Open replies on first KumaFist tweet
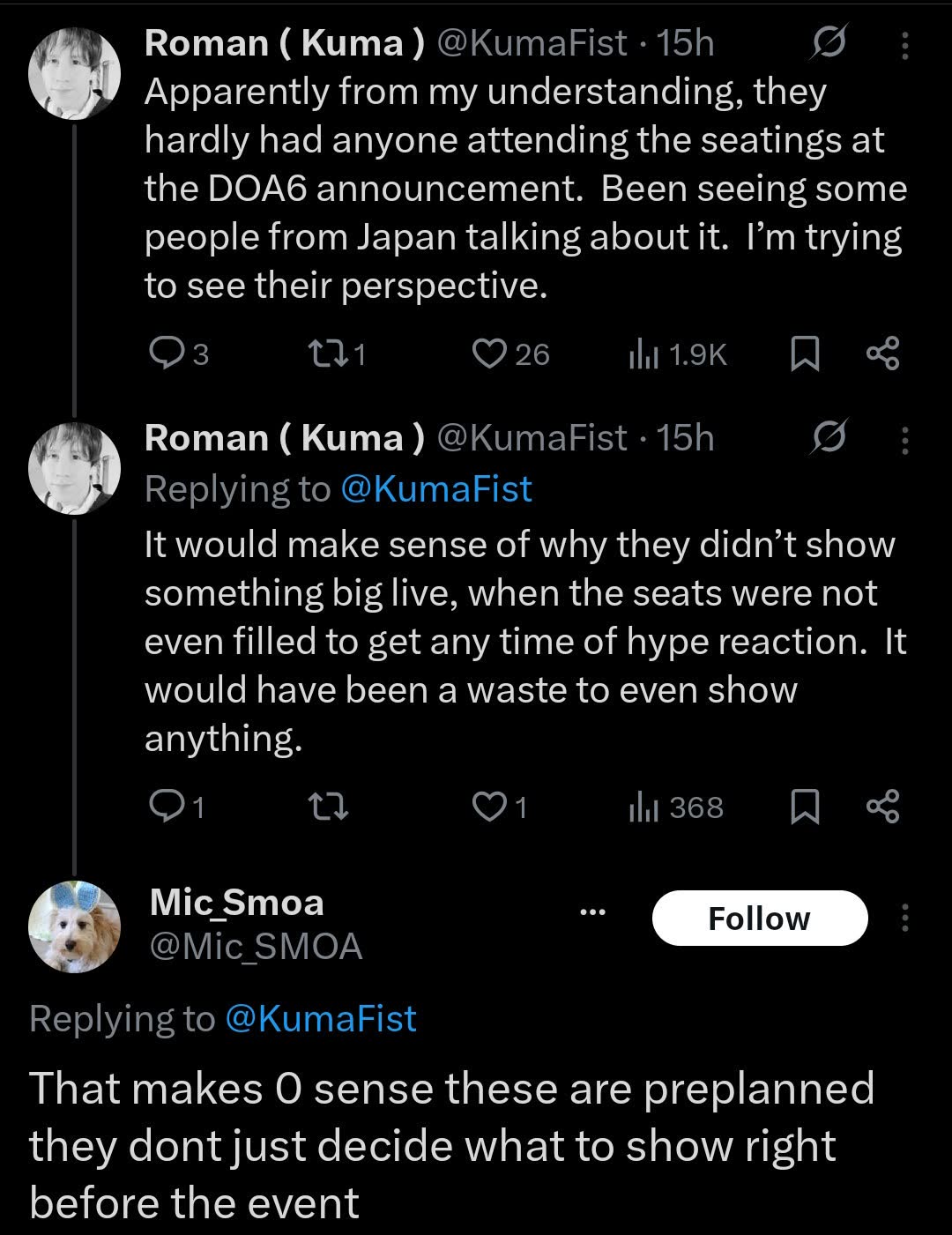Viewport: 952px width, 1235px height. tap(179, 354)
